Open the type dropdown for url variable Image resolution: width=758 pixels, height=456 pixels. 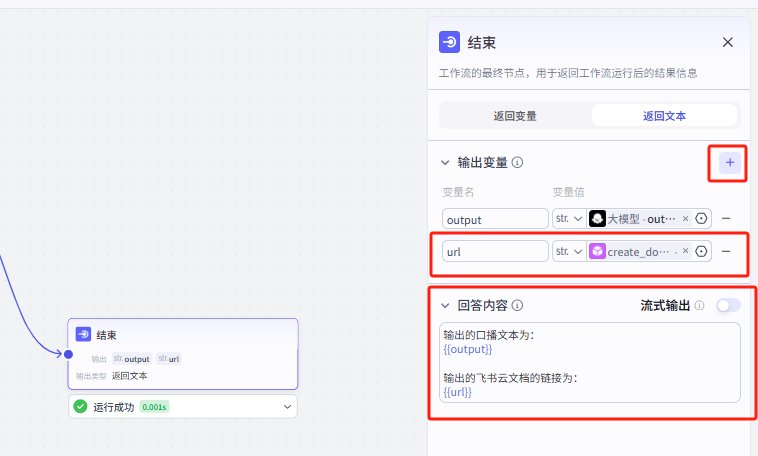pyautogui.click(x=568, y=251)
